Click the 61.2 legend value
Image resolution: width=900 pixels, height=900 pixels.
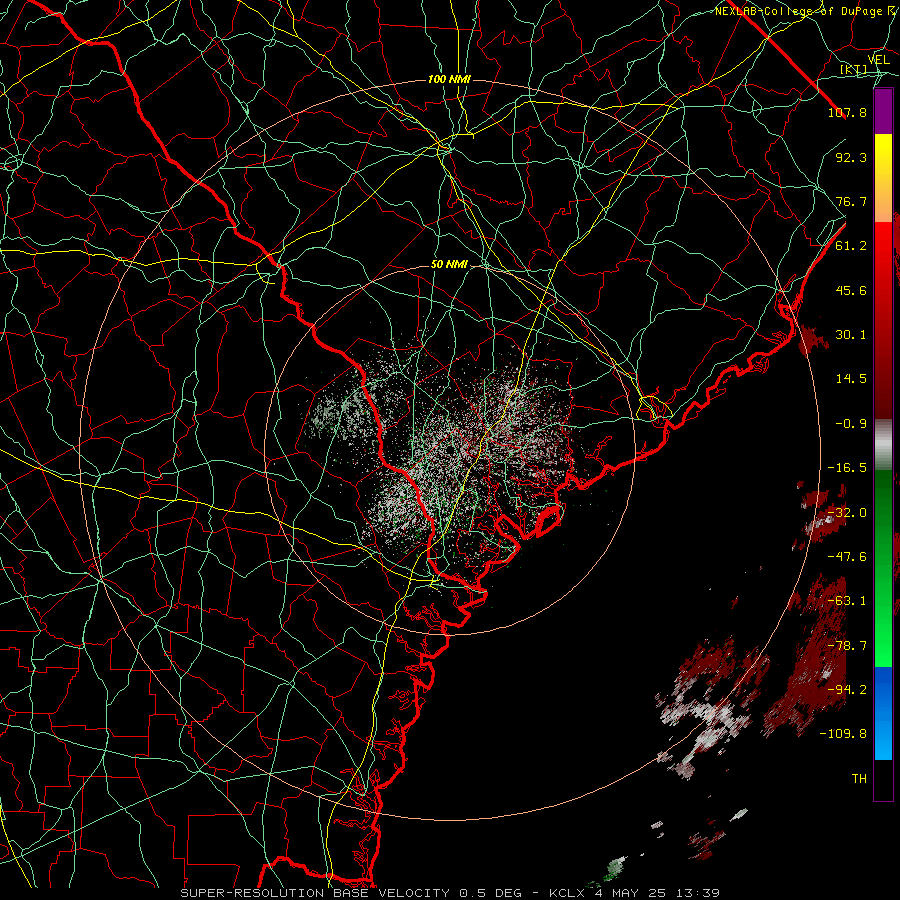(x=851, y=246)
